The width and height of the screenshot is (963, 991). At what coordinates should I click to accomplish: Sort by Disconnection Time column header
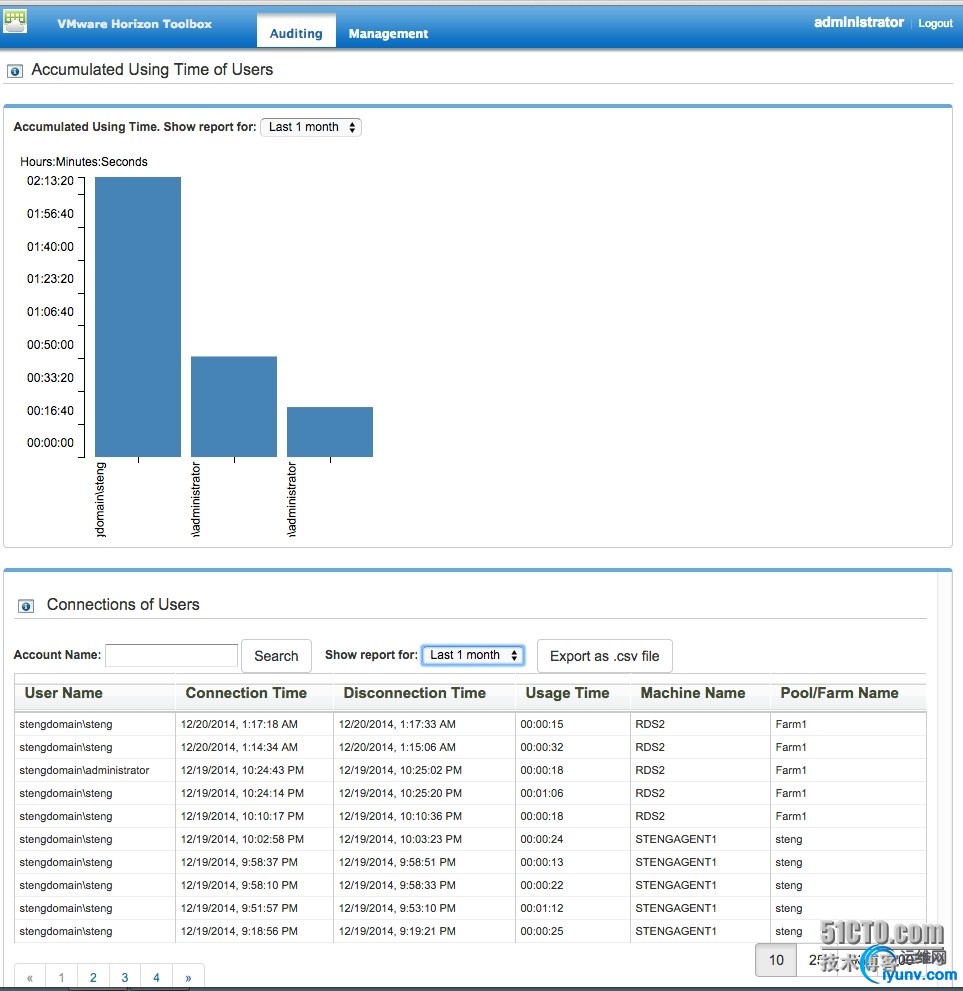(423, 693)
